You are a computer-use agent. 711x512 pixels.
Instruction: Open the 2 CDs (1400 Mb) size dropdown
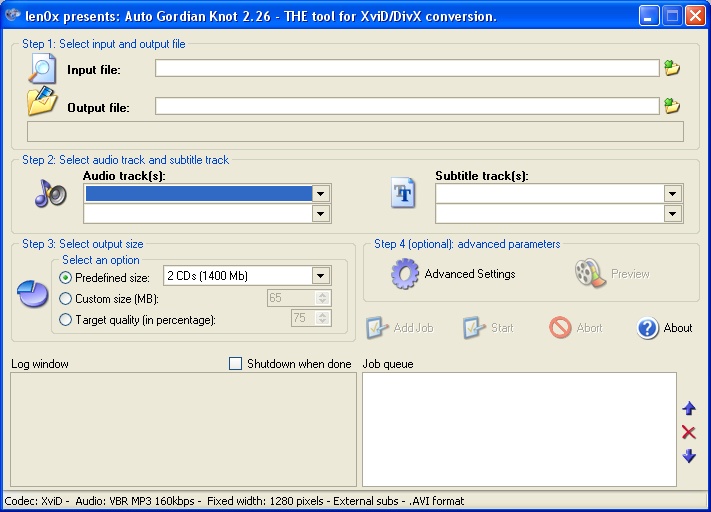click(x=321, y=276)
